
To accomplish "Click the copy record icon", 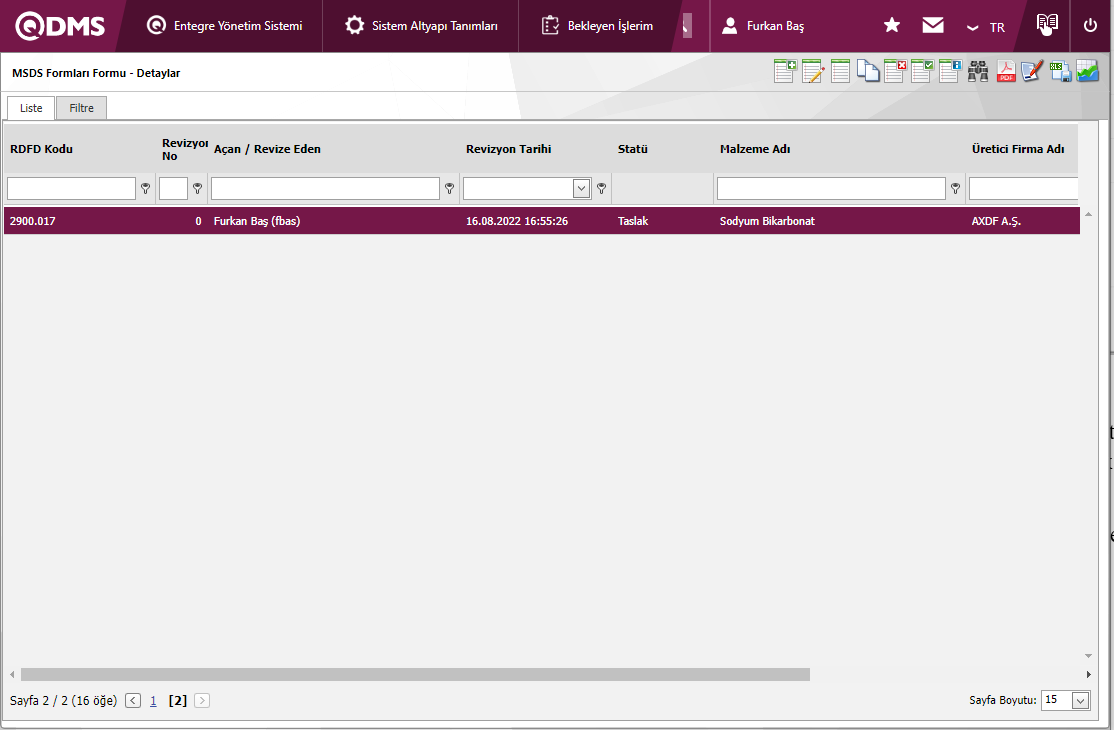I will pos(867,71).
